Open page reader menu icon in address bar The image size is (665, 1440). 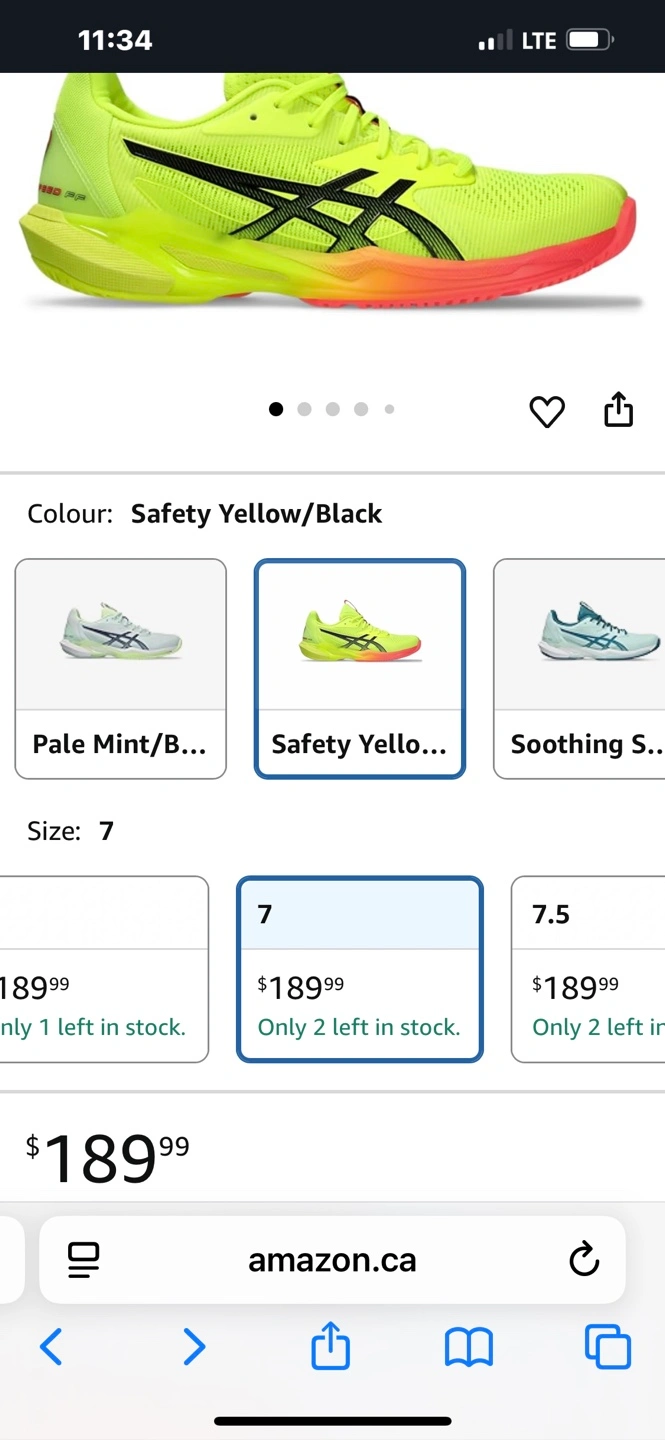coord(84,1260)
